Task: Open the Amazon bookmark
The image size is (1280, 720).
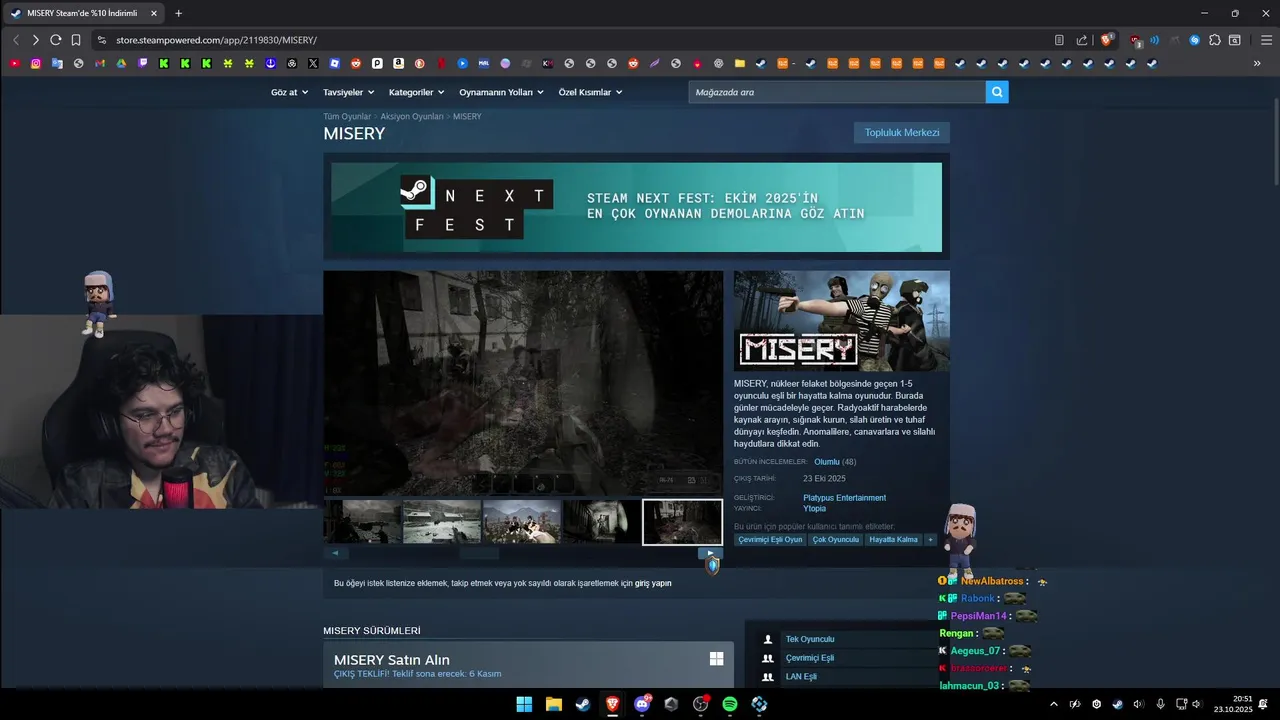Action: click(x=398, y=63)
